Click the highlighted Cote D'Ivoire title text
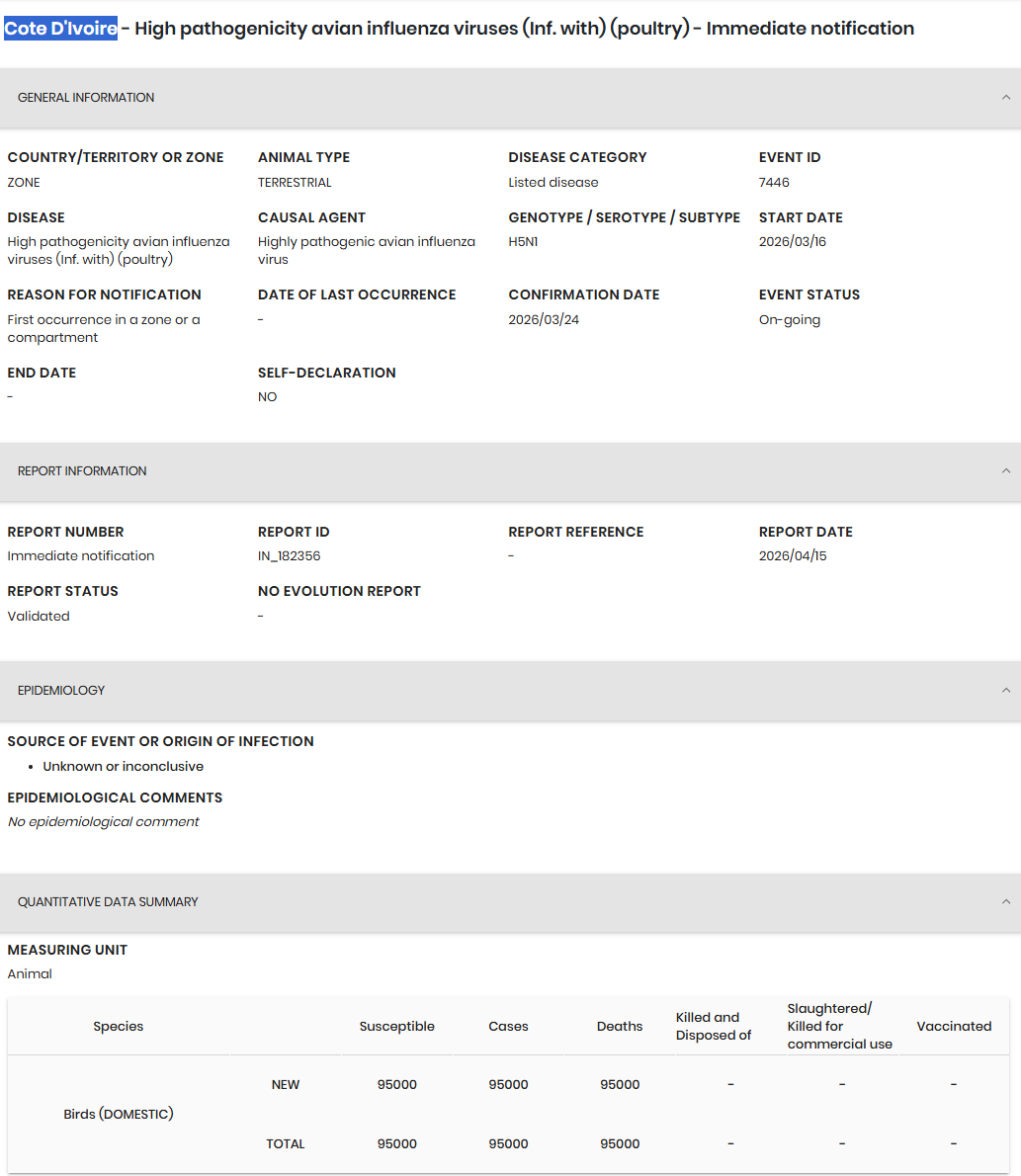1021x1176 pixels. point(60,29)
